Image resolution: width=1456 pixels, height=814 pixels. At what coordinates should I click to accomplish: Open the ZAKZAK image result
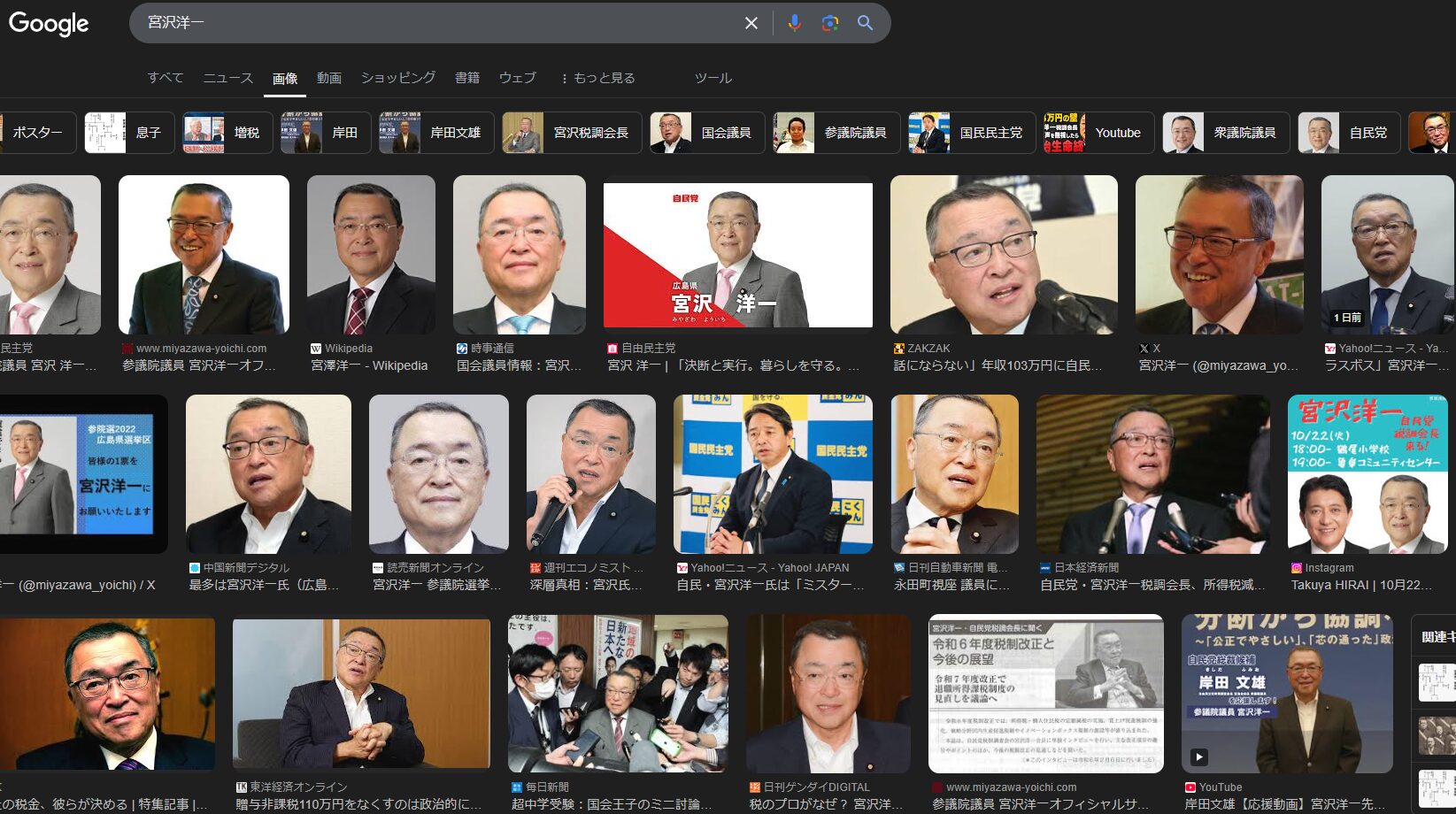pyautogui.click(x=1003, y=255)
